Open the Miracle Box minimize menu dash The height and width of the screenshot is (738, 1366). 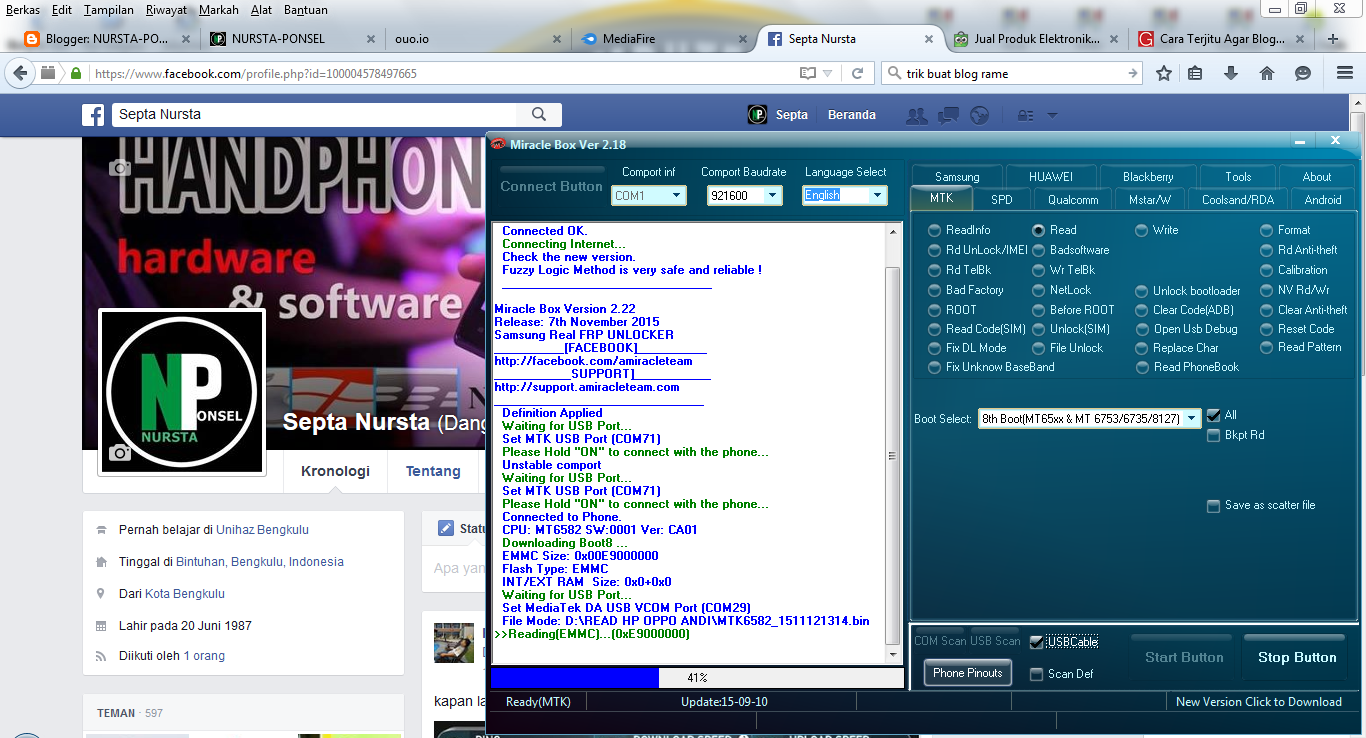coord(1299,143)
